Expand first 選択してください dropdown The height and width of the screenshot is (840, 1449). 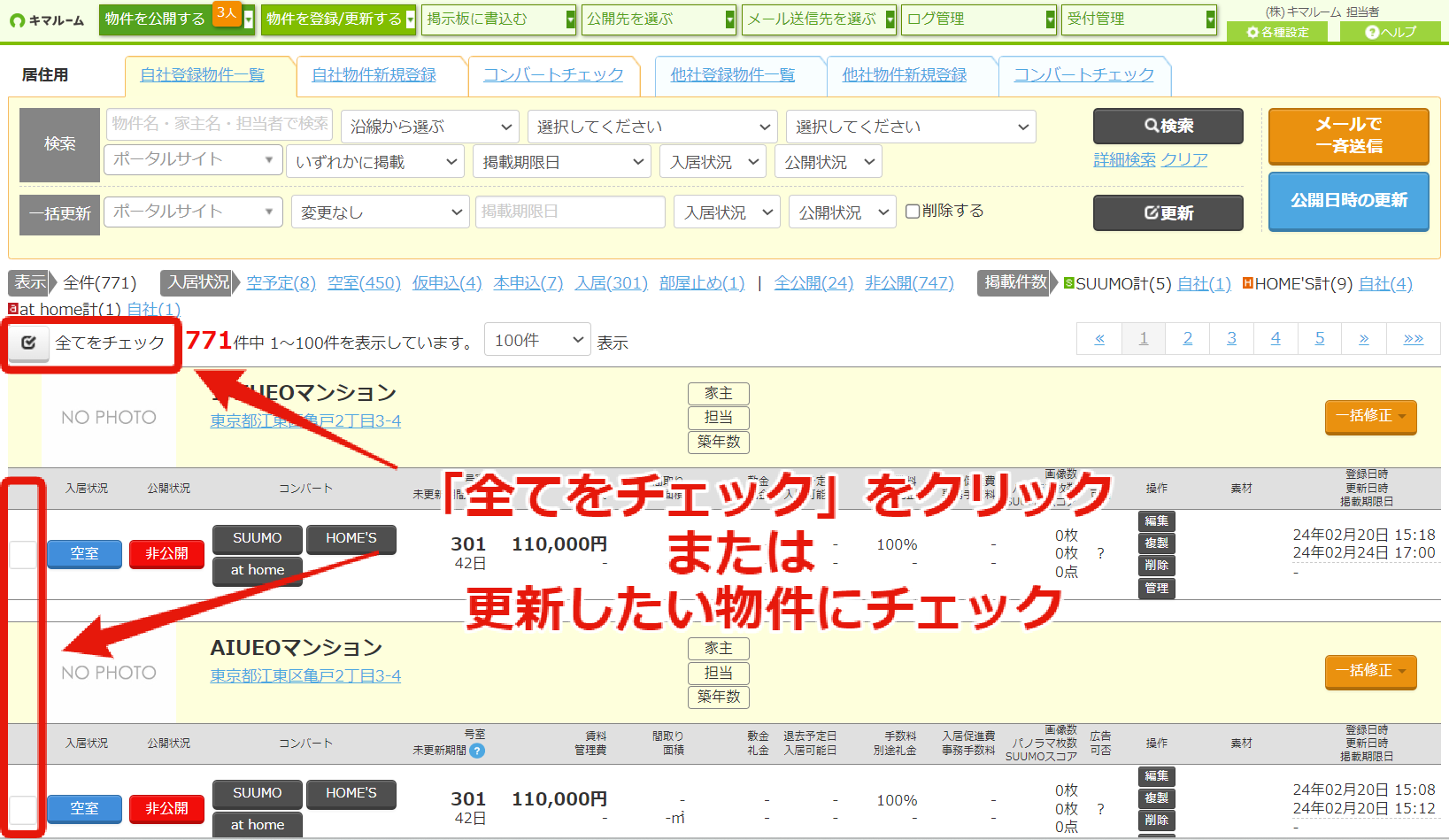pos(652,127)
